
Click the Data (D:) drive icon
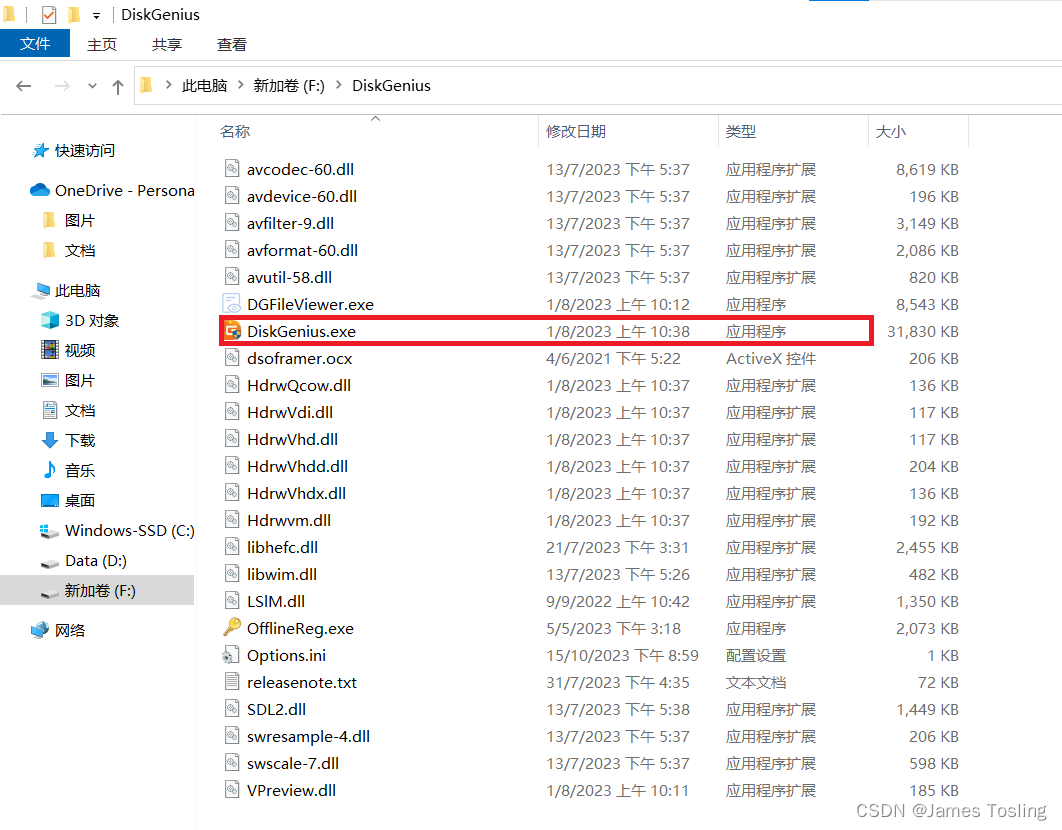point(50,562)
